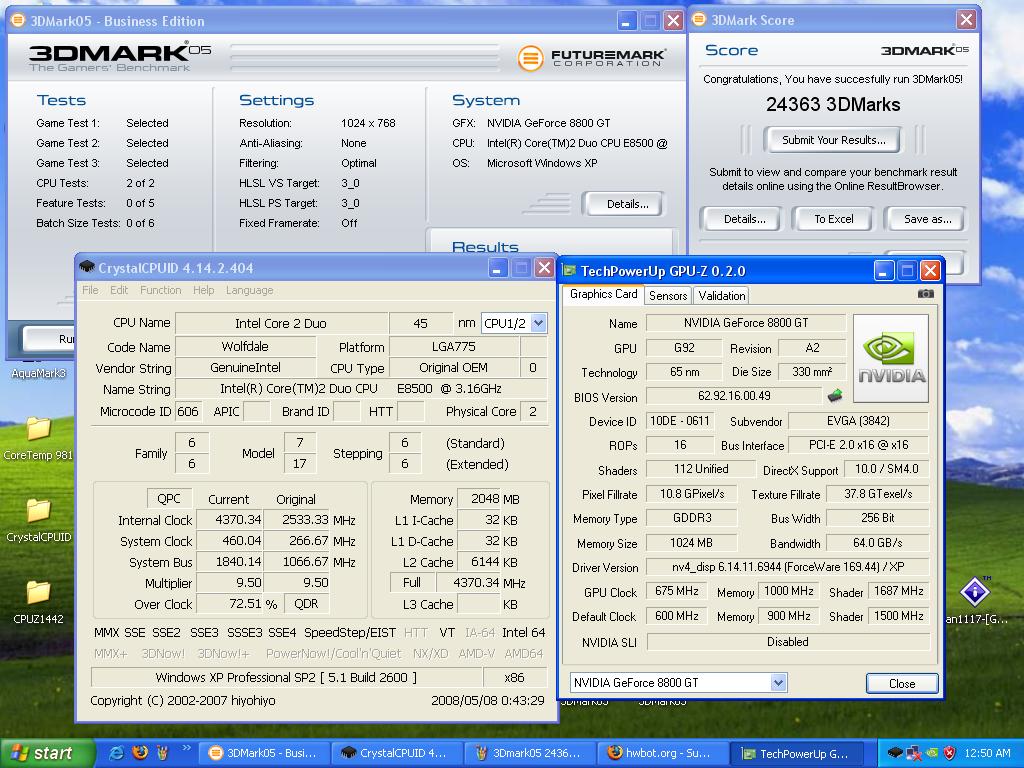Open the CPUZ1442 desktop folder
This screenshot has height=768, width=1024.
[38, 601]
